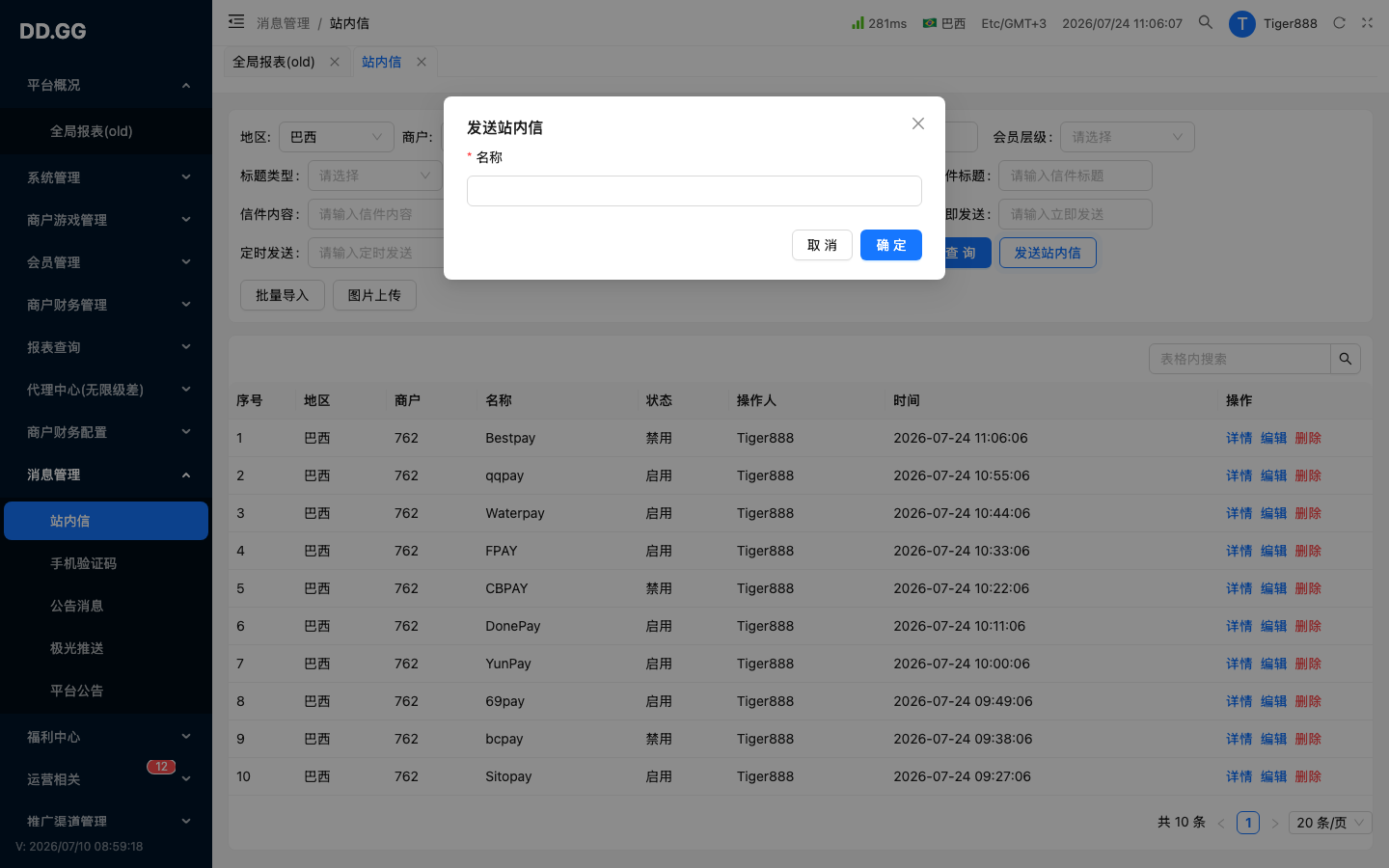Go to previous page arrow
1389x868 pixels.
pos(1221,823)
